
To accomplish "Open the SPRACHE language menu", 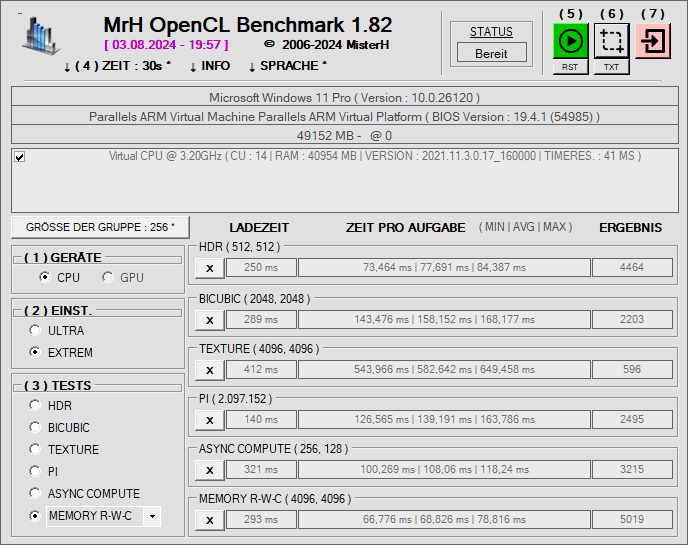I will point(287,66).
